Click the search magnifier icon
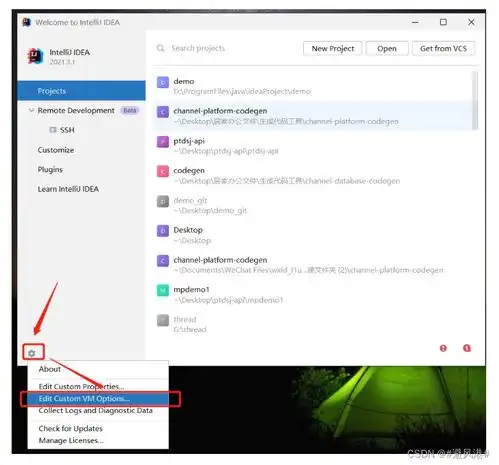Screen dimensions: 499x465 [161, 48]
